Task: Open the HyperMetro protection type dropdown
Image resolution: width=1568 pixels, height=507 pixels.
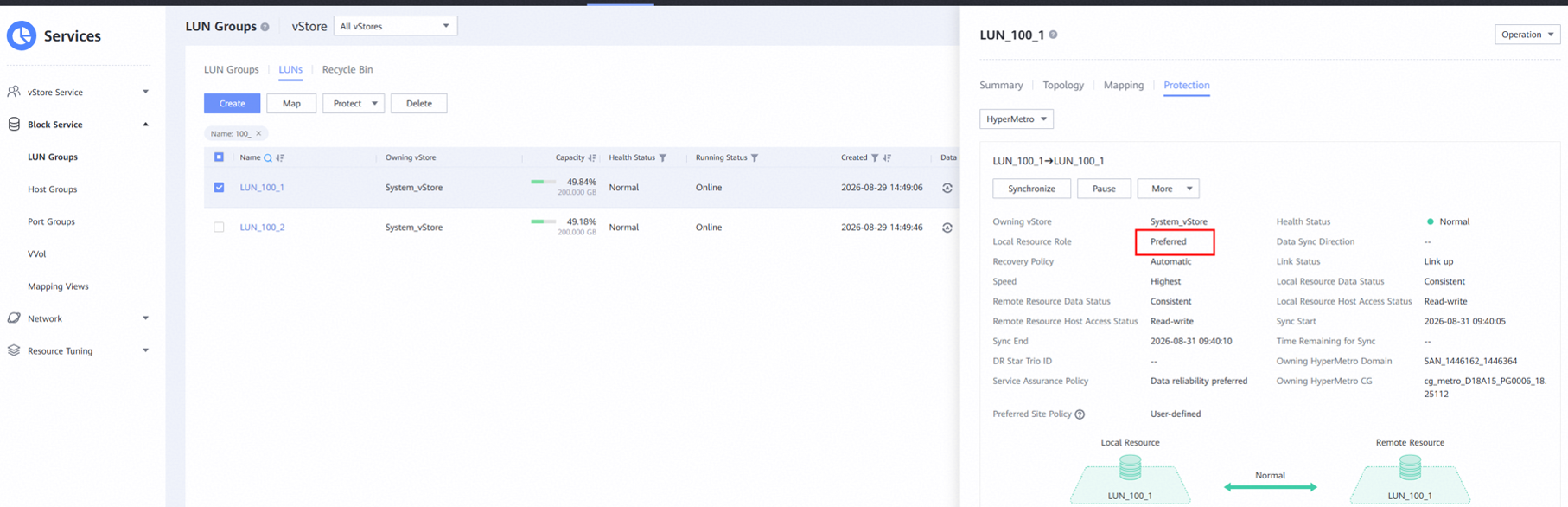Action: [x=1017, y=119]
